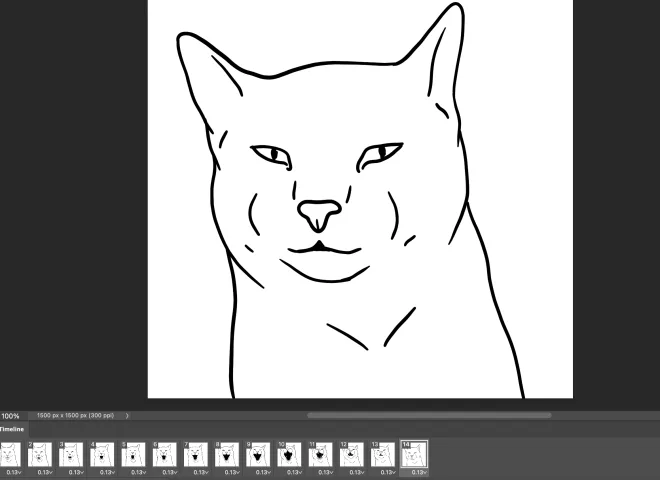Choose frame 10 thumbnail
Viewport: 660px width, 480px height.
coord(289,455)
